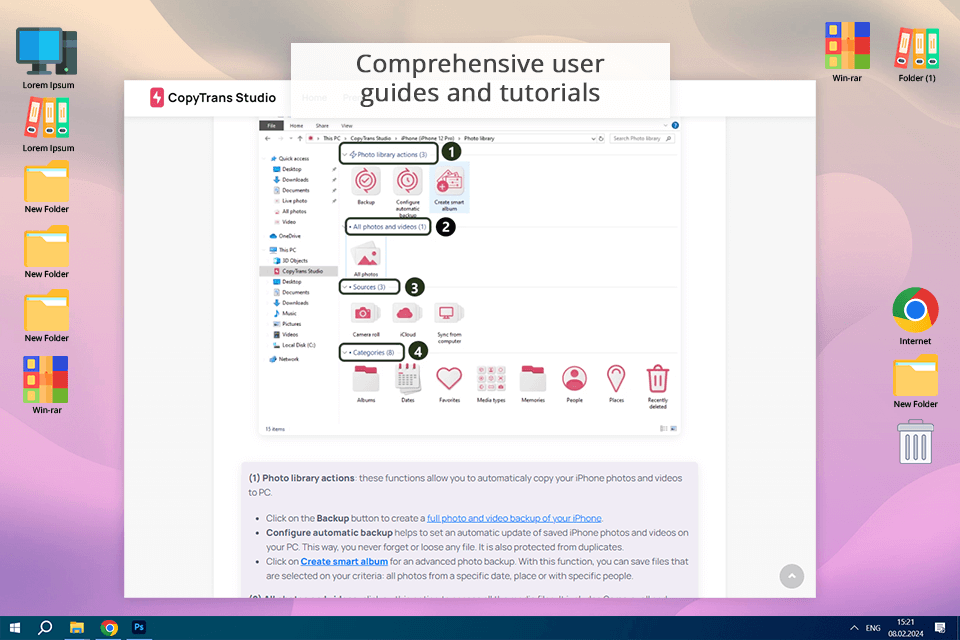Click the Windows Start button
Screen dimensions: 960x640
pos(15,628)
